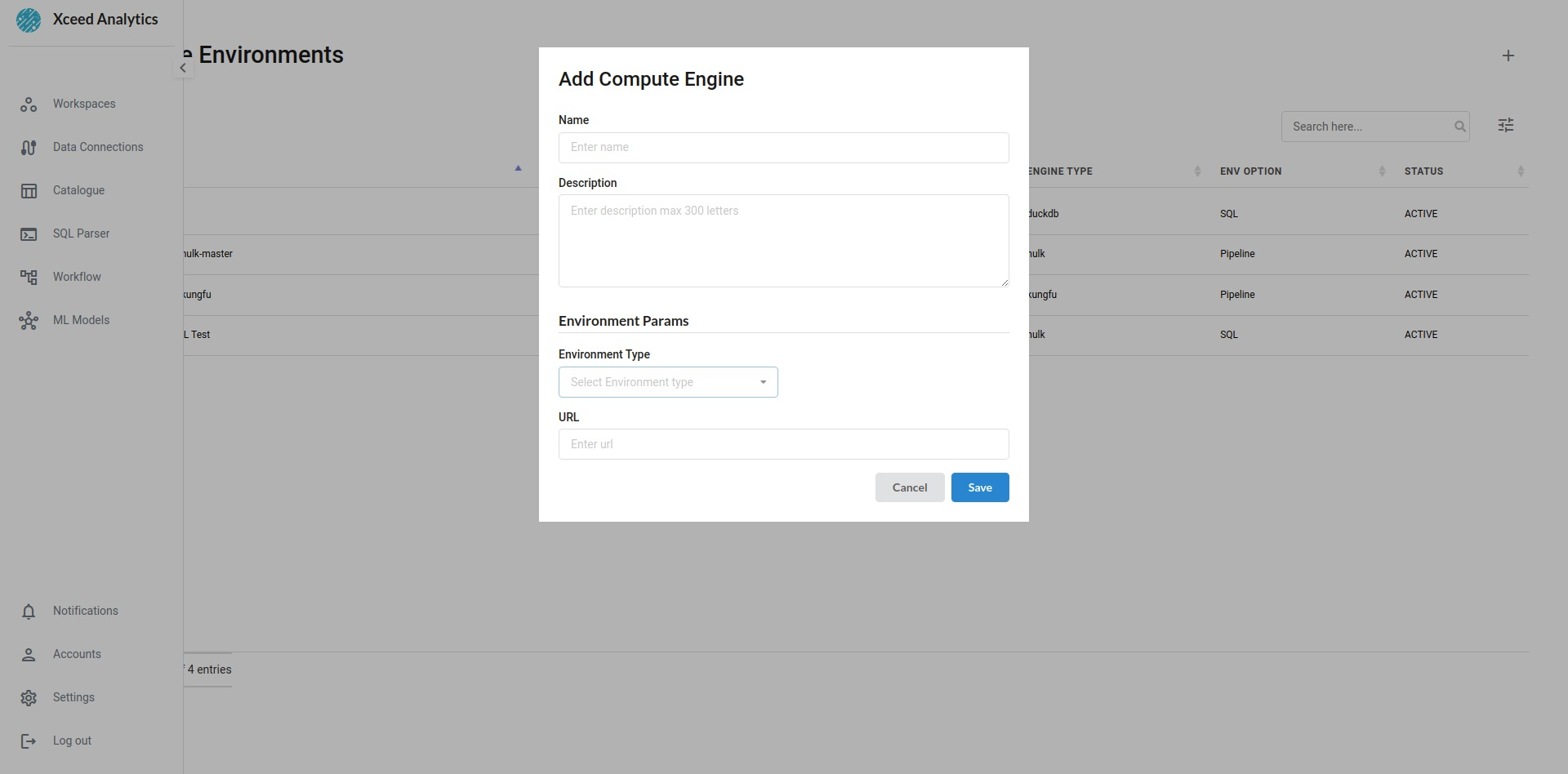Click the Environment Type dropdown arrow
Image resolution: width=1568 pixels, height=774 pixels.
(x=764, y=382)
